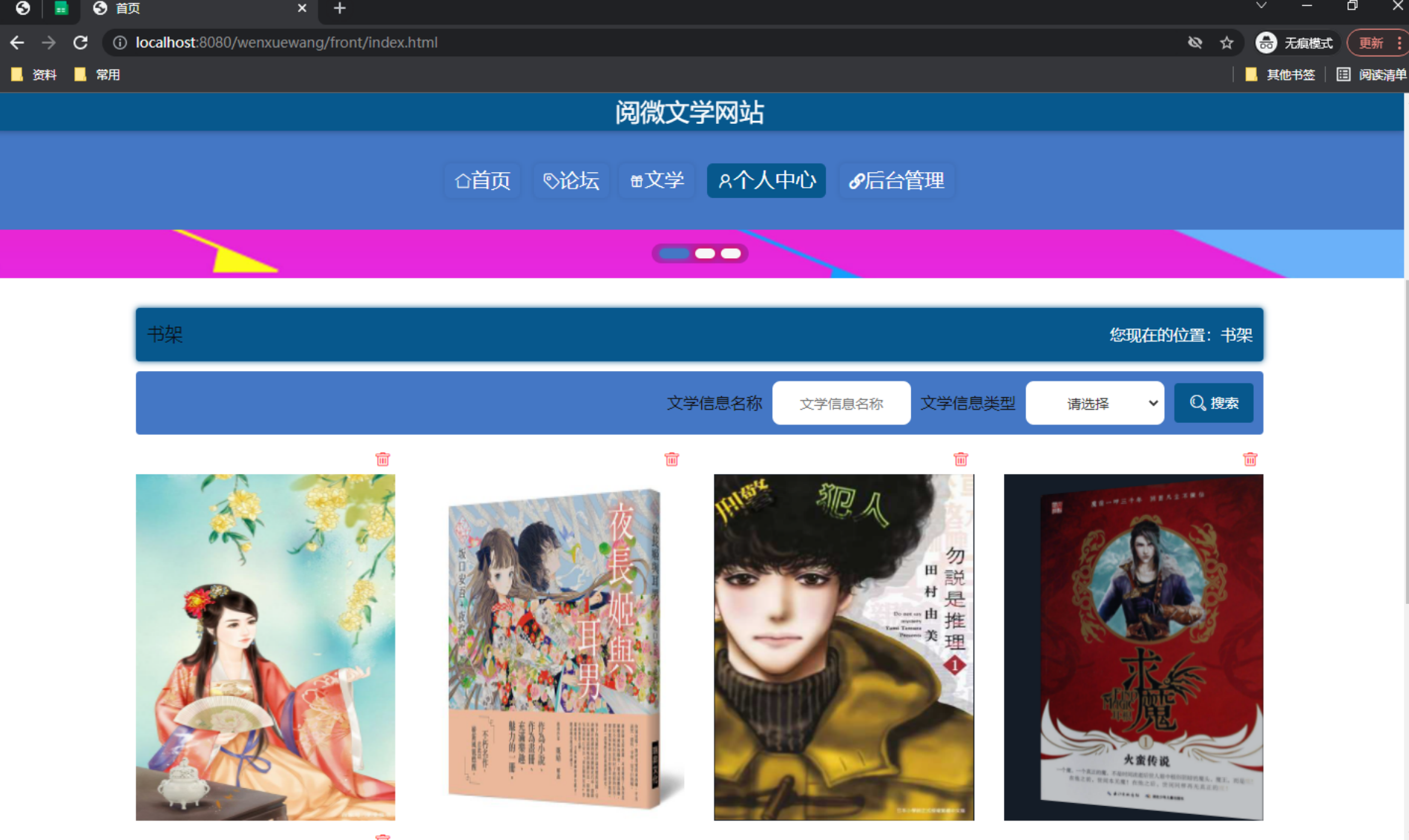Reload the current page
Viewport: 1409px width, 840px height.
[81, 42]
